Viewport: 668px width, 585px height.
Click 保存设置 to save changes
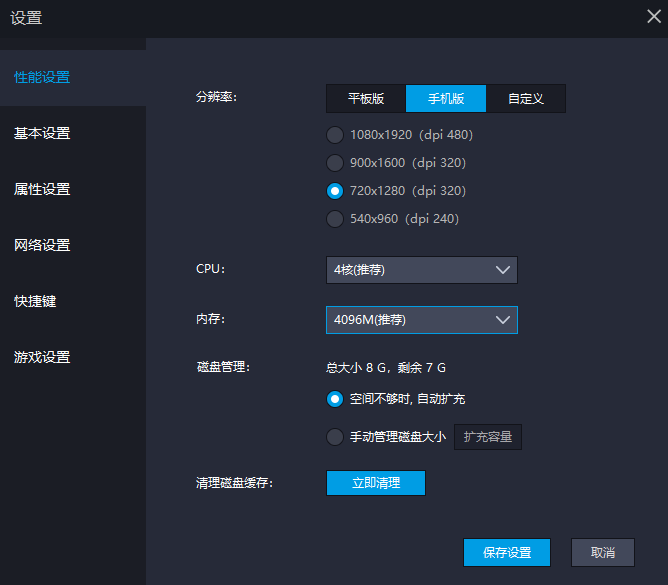[x=507, y=553]
